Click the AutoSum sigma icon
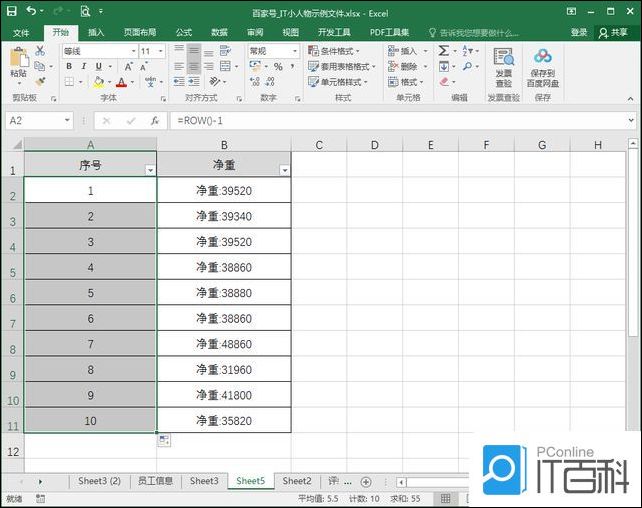This screenshot has height=508, width=642. [444, 50]
